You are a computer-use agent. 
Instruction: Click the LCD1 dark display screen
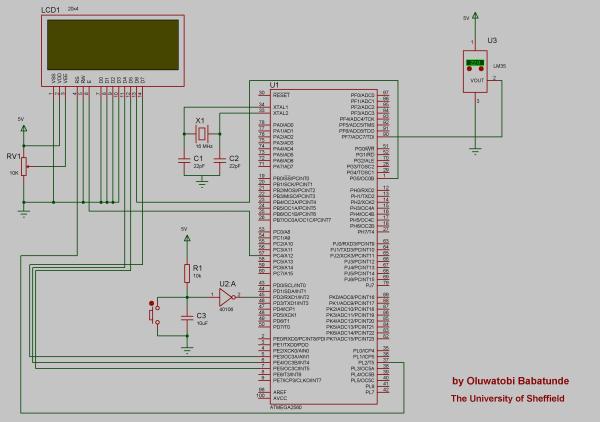pos(113,45)
